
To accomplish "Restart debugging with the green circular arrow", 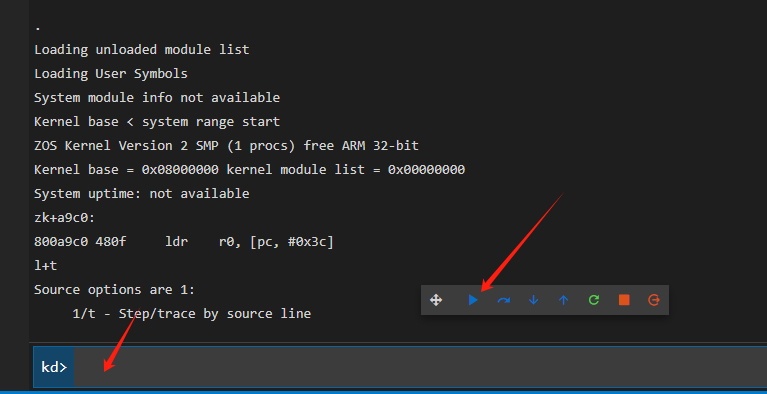I will [x=594, y=300].
